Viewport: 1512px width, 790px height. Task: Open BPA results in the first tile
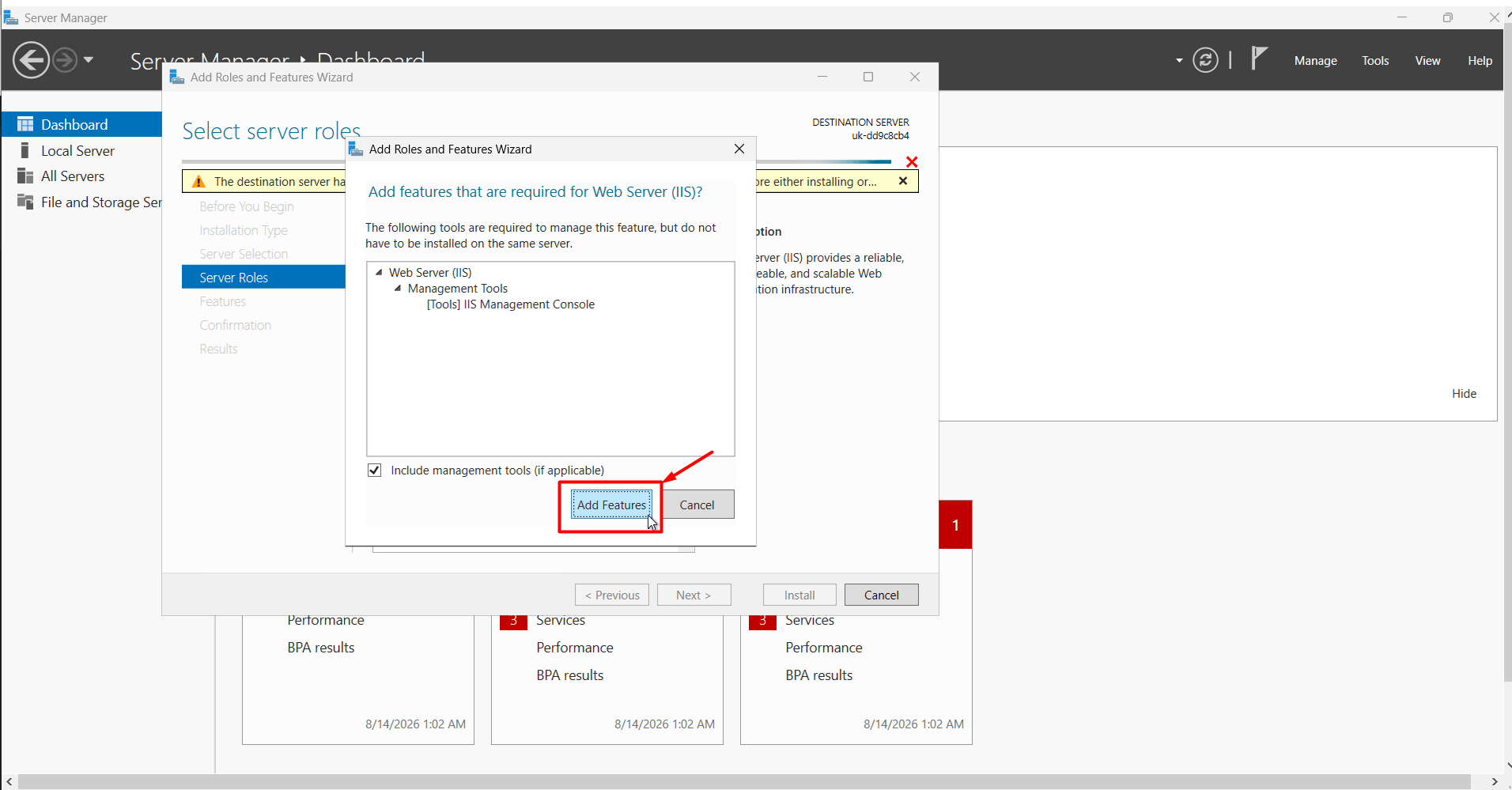coord(320,648)
